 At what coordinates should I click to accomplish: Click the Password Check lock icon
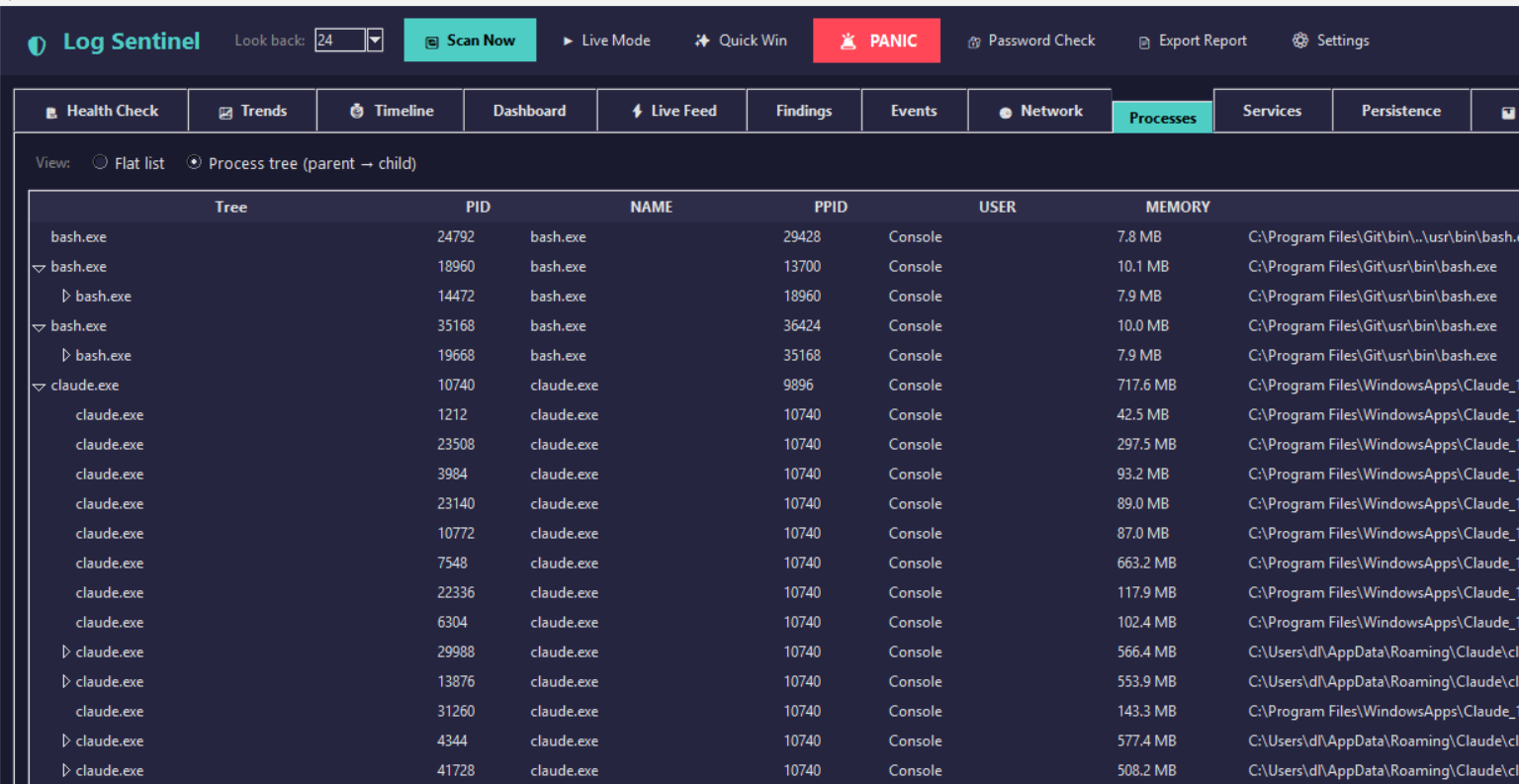coord(974,42)
